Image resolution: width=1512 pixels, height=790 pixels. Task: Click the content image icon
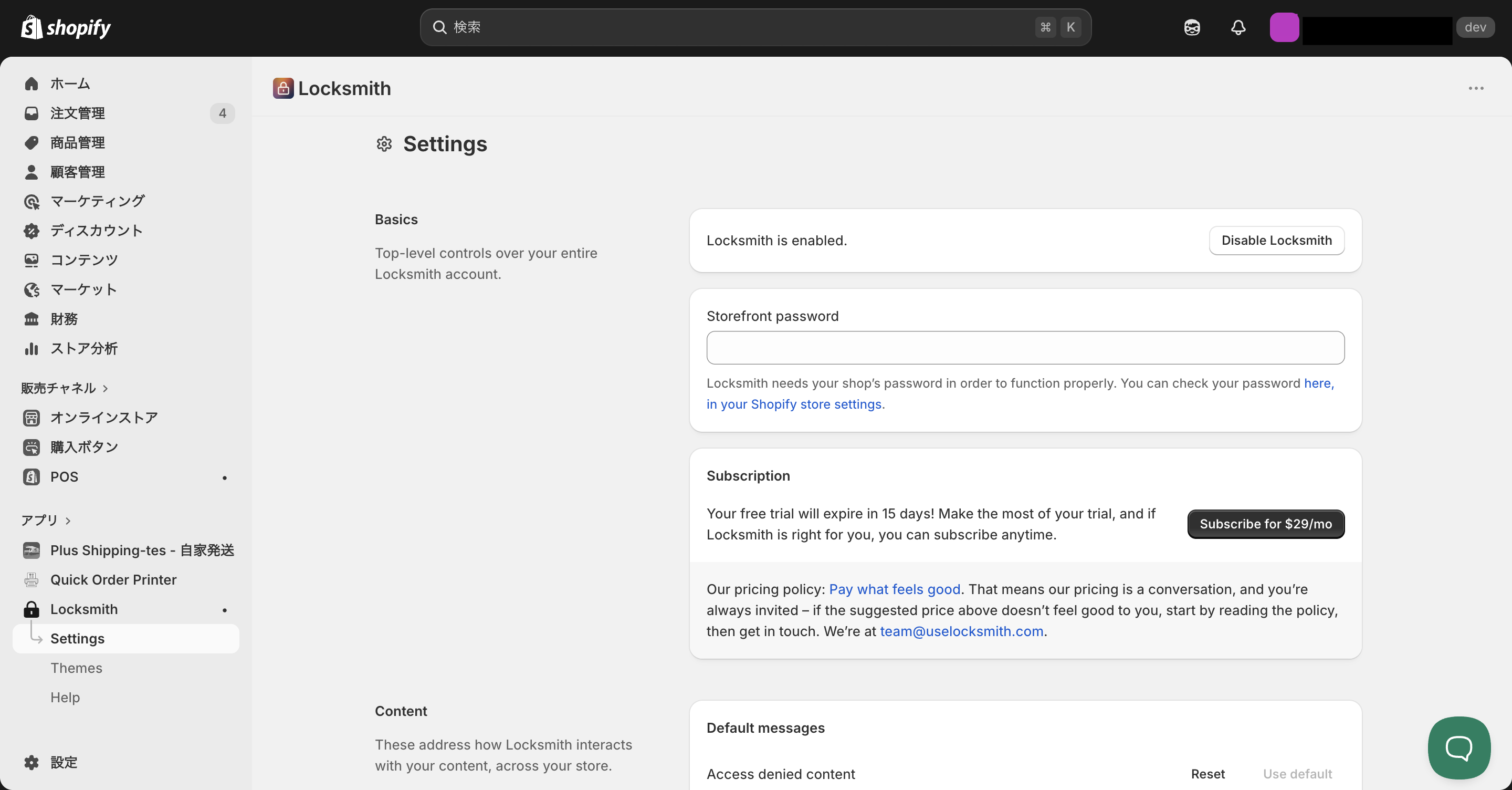click(31, 259)
